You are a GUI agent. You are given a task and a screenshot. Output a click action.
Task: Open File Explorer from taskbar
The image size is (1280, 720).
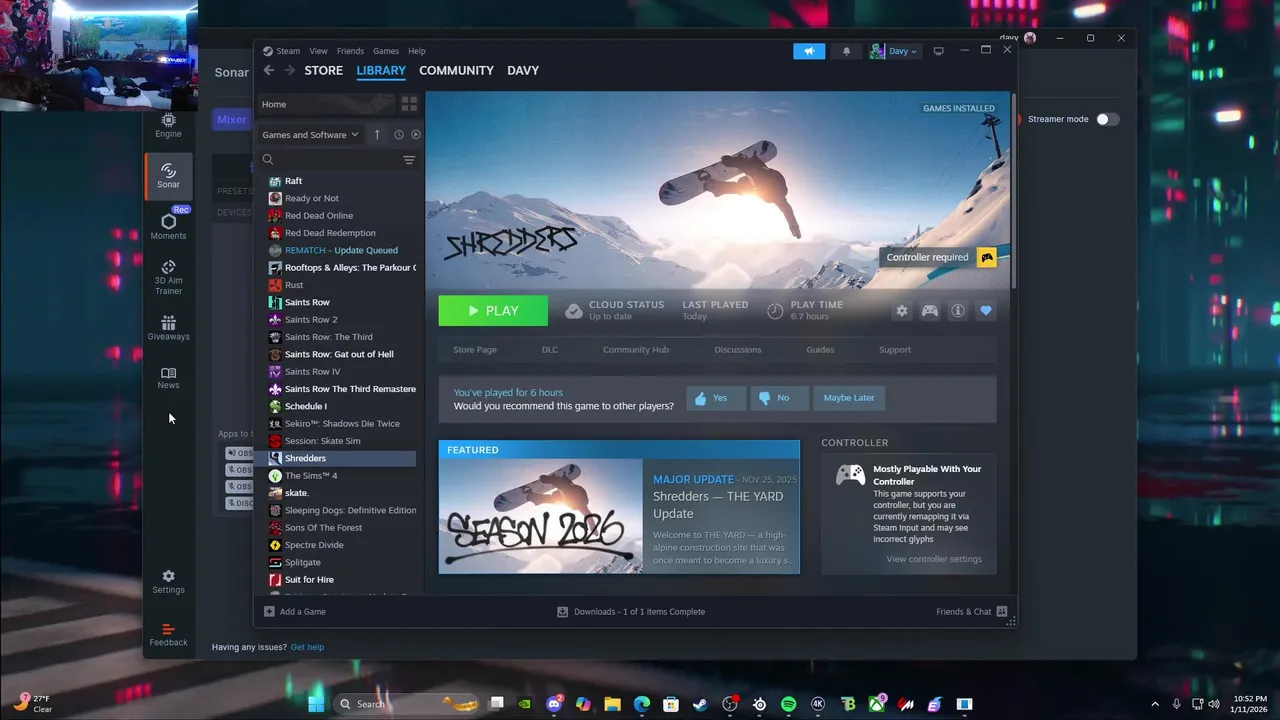[612, 704]
